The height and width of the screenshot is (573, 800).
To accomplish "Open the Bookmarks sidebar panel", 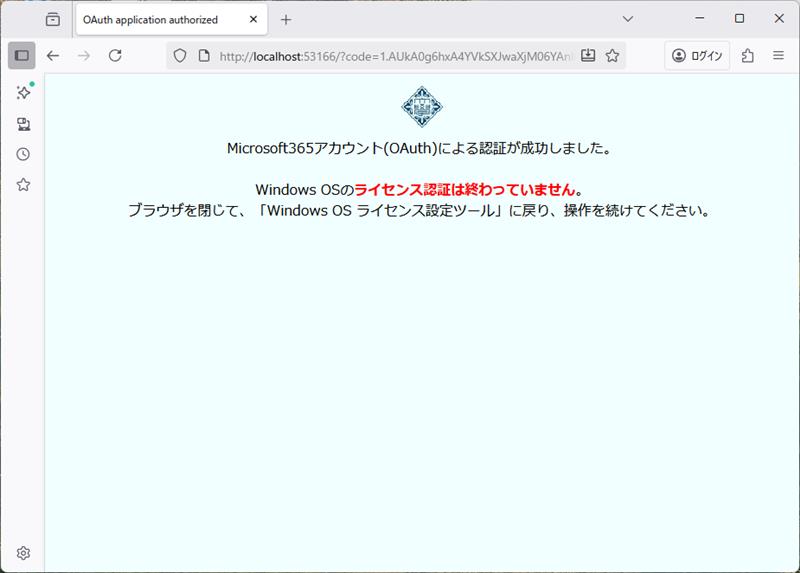I will tap(23, 185).
